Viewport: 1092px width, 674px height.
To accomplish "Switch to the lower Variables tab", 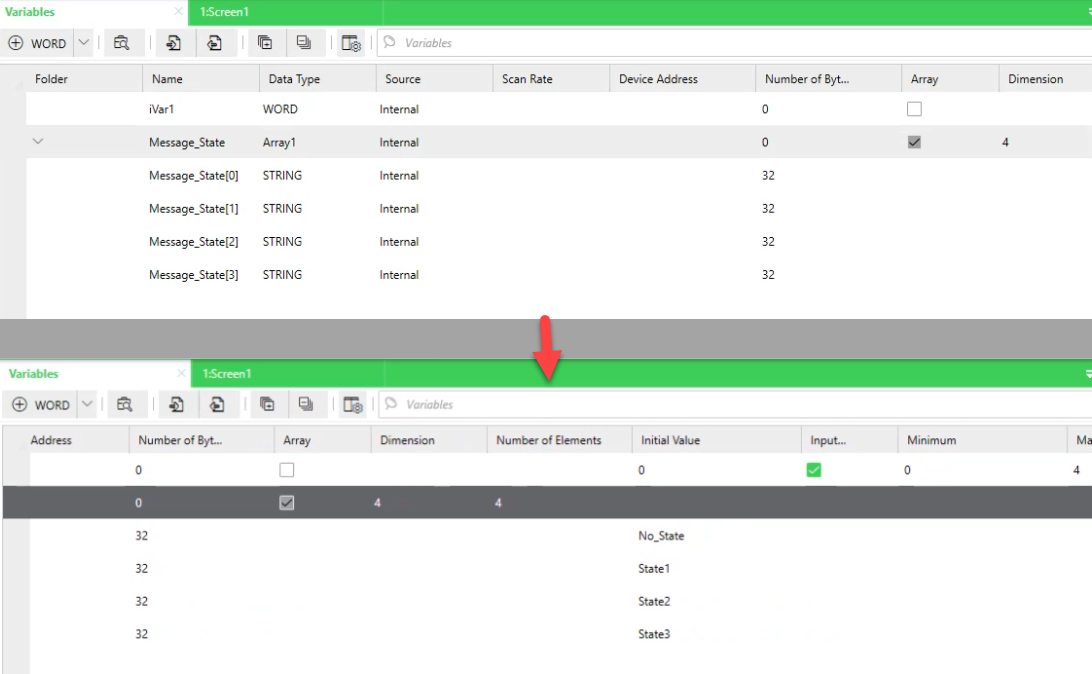I will [x=33, y=374].
